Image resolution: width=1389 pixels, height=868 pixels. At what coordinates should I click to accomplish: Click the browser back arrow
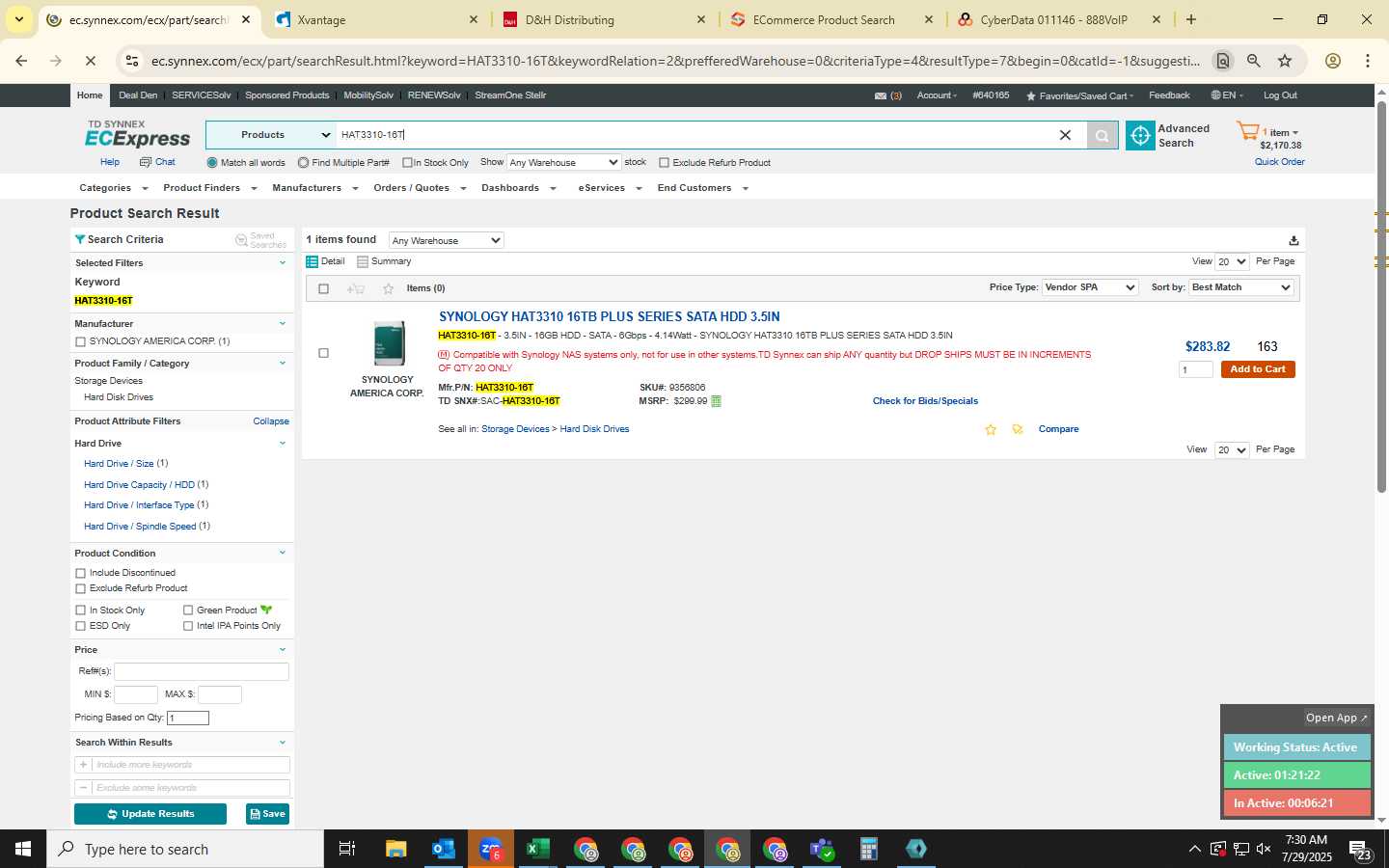click(x=21, y=61)
